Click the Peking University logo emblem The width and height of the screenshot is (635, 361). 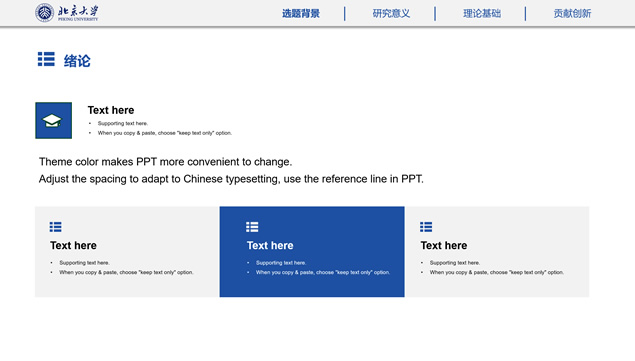pos(45,13)
